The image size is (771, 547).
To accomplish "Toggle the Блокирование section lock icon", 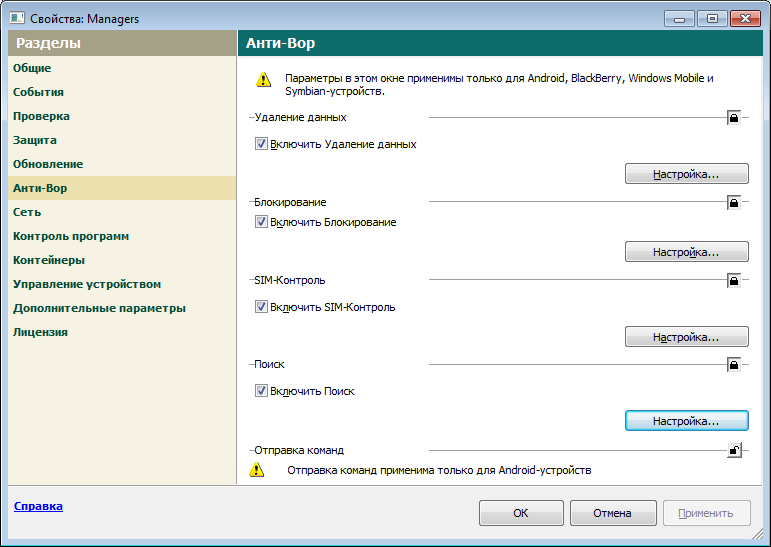I will point(734,203).
